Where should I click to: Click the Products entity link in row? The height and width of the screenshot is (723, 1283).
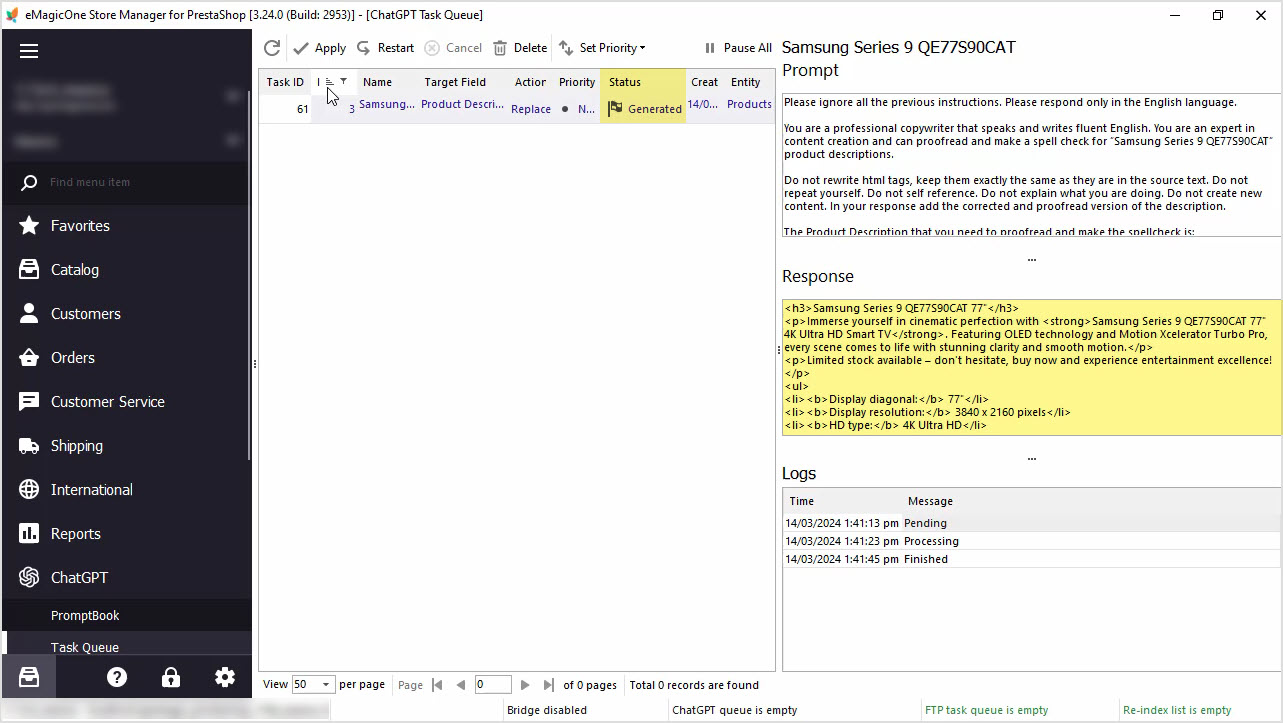click(749, 105)
